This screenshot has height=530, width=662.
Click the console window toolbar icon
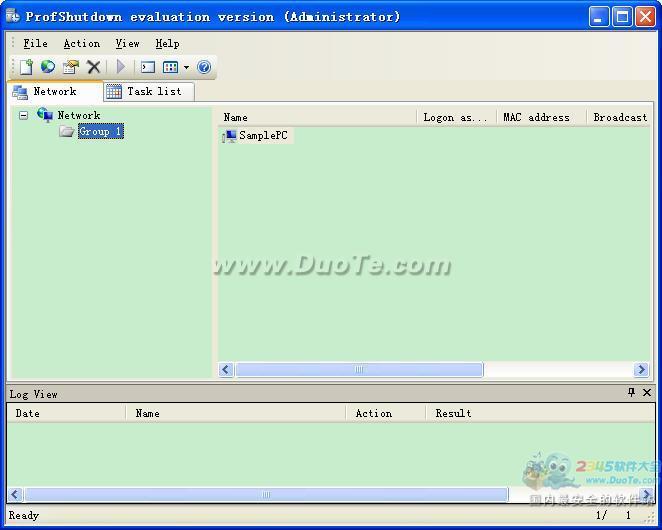[x=148, y=67]
